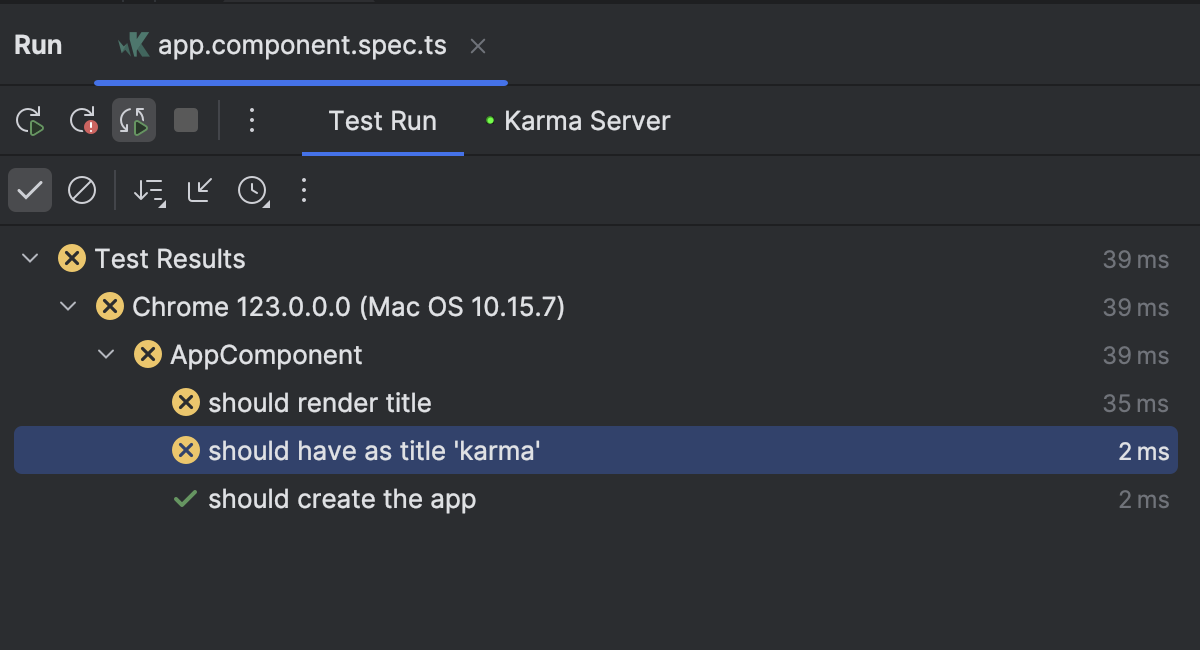Viewport: 1200px width, 650px height.
Task: Rerun all Karma tests
Action: pyautogui.click(x=30, y=120)
